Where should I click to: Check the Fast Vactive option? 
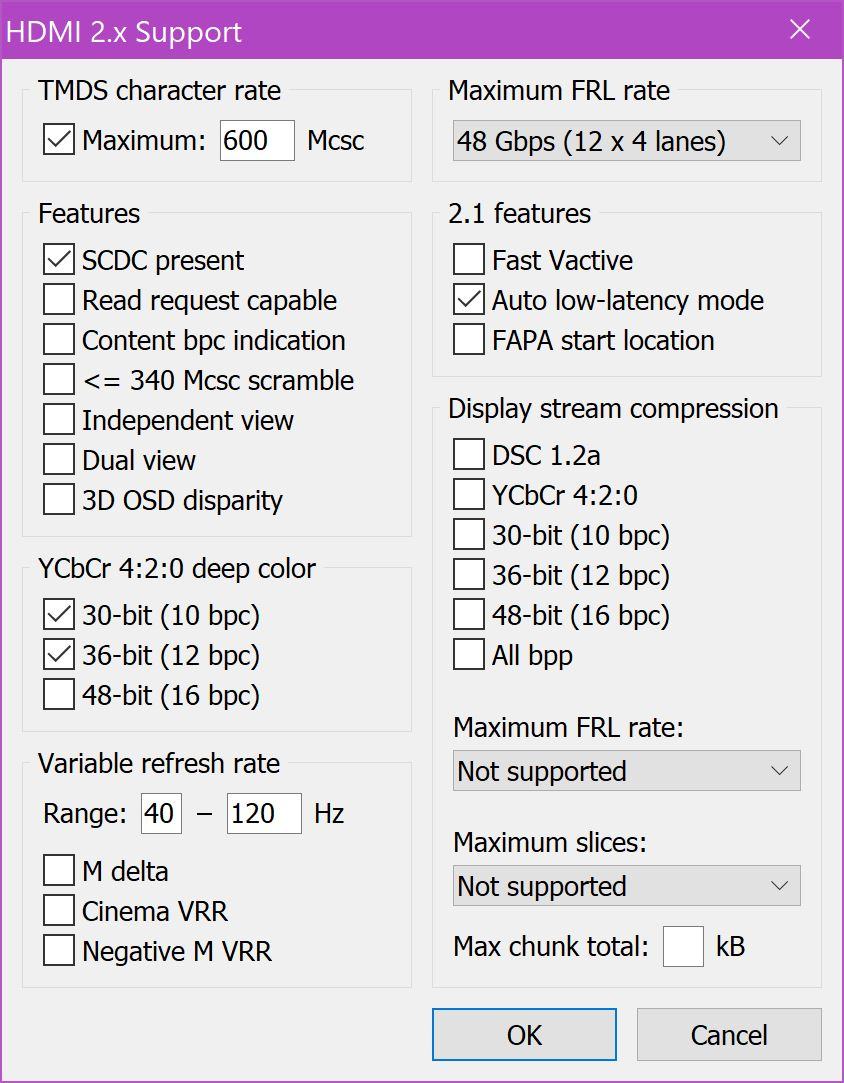pos(469,260)
